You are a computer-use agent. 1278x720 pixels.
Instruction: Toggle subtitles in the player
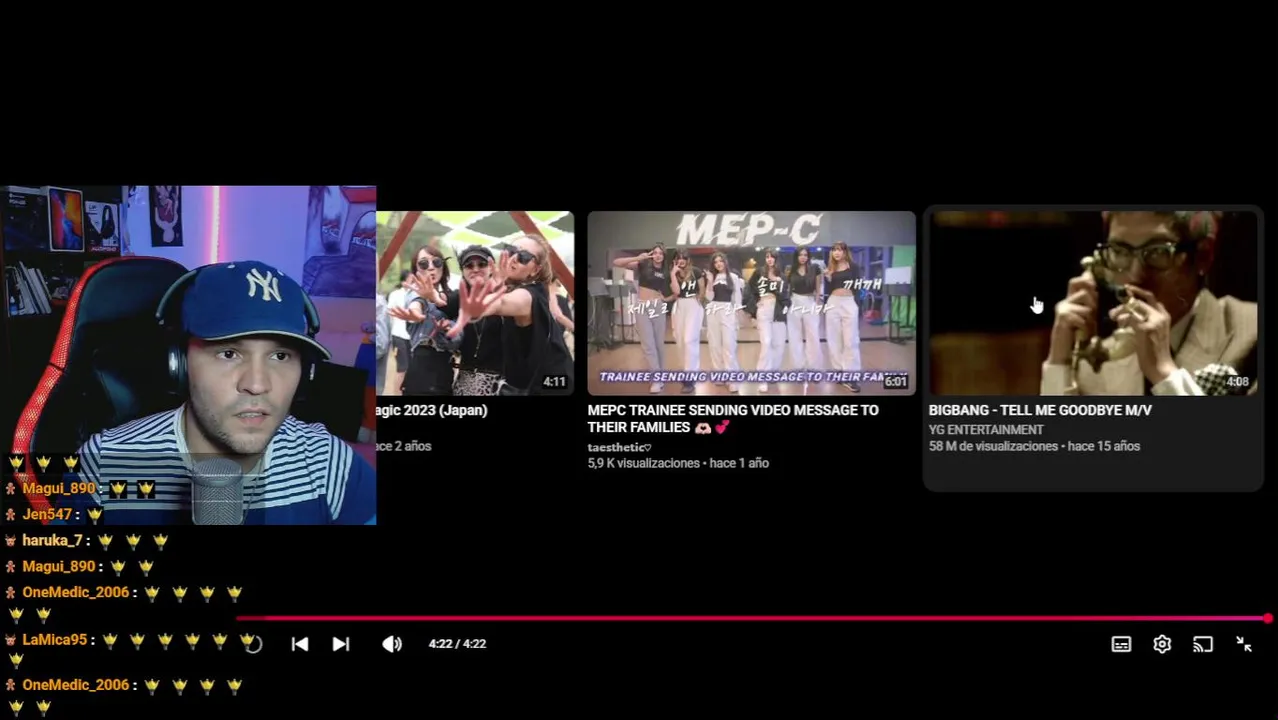[1121, 645]
